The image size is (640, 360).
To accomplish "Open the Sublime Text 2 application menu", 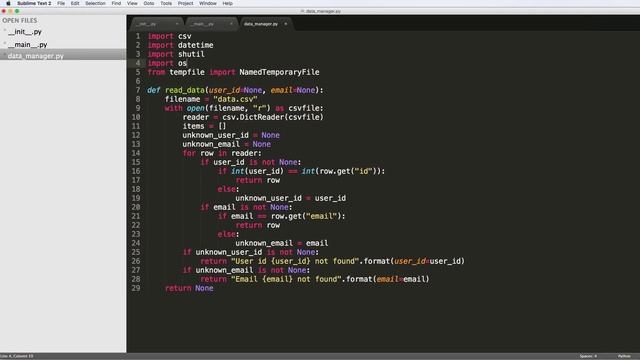I will (34, 3).
